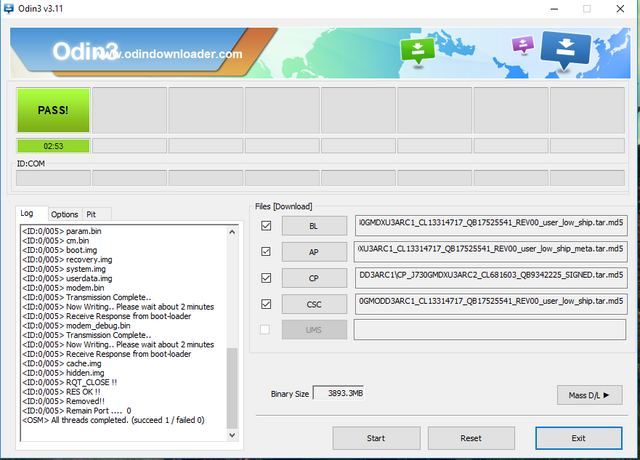Select log line 'recovery.img'
The image size is (640, 460).
click(67, 260)
